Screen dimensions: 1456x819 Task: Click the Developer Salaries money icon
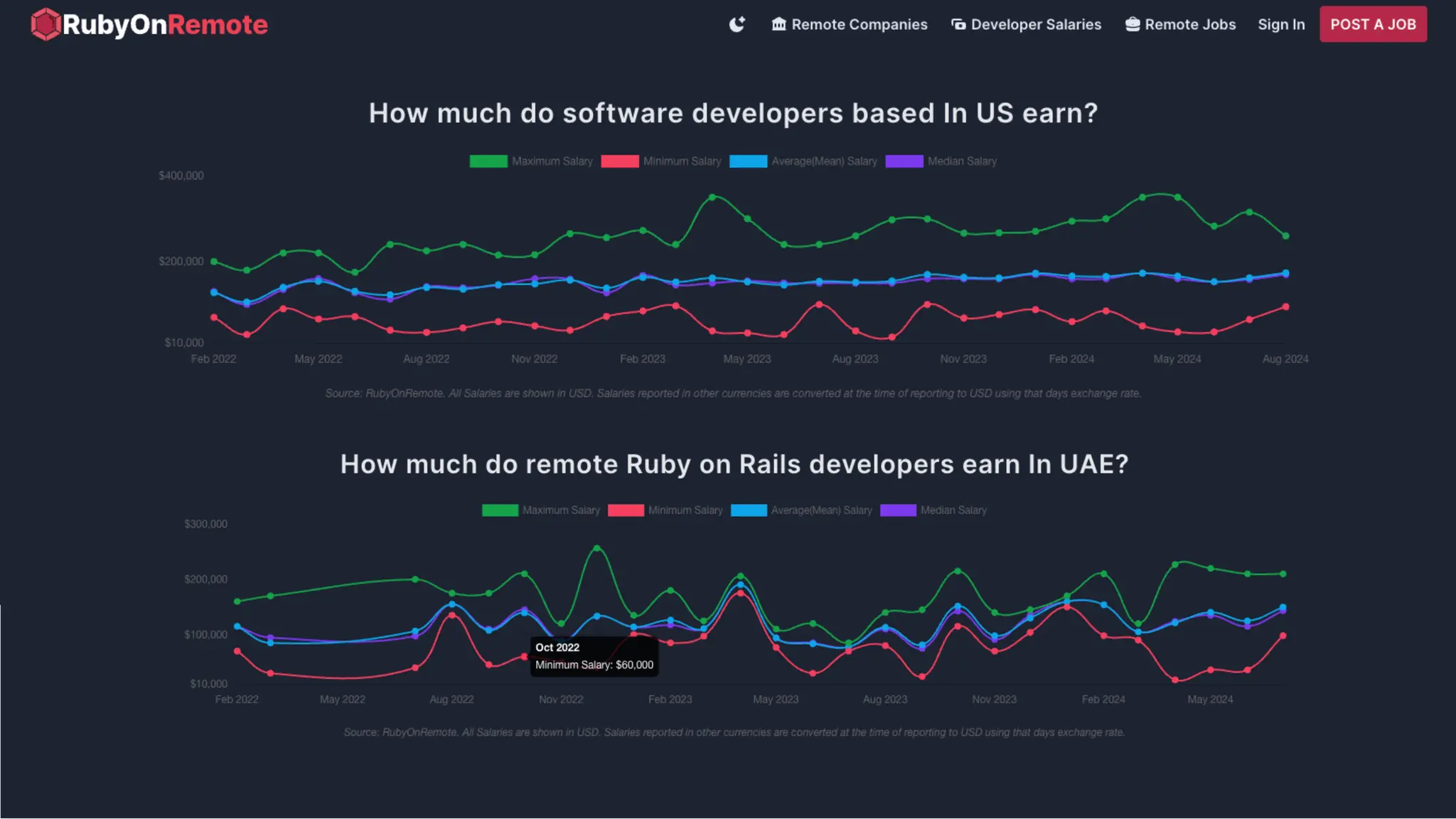click(x=958, y=24)
